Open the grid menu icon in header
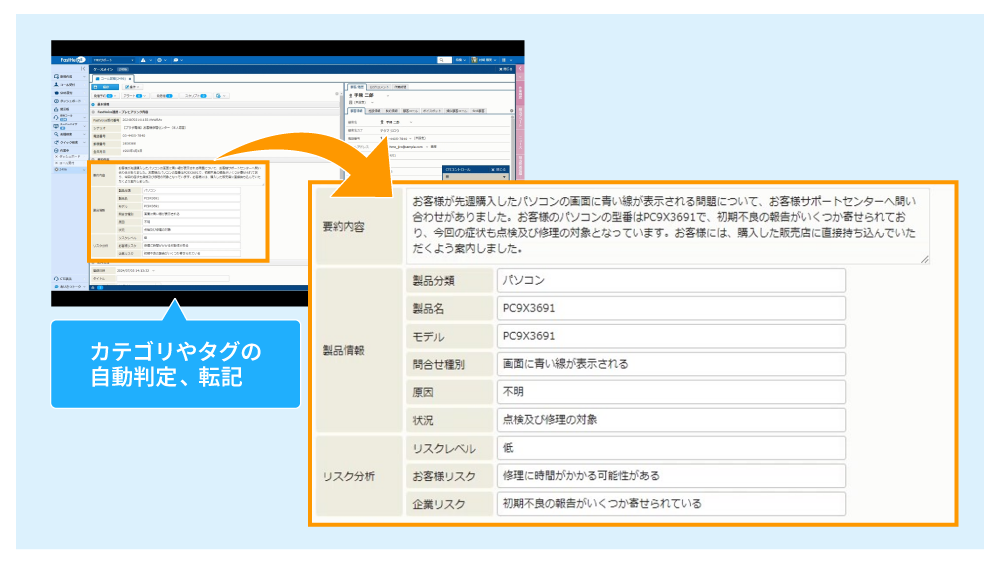1000x563 pixels. pyautogui.click(x=504, y=60)
